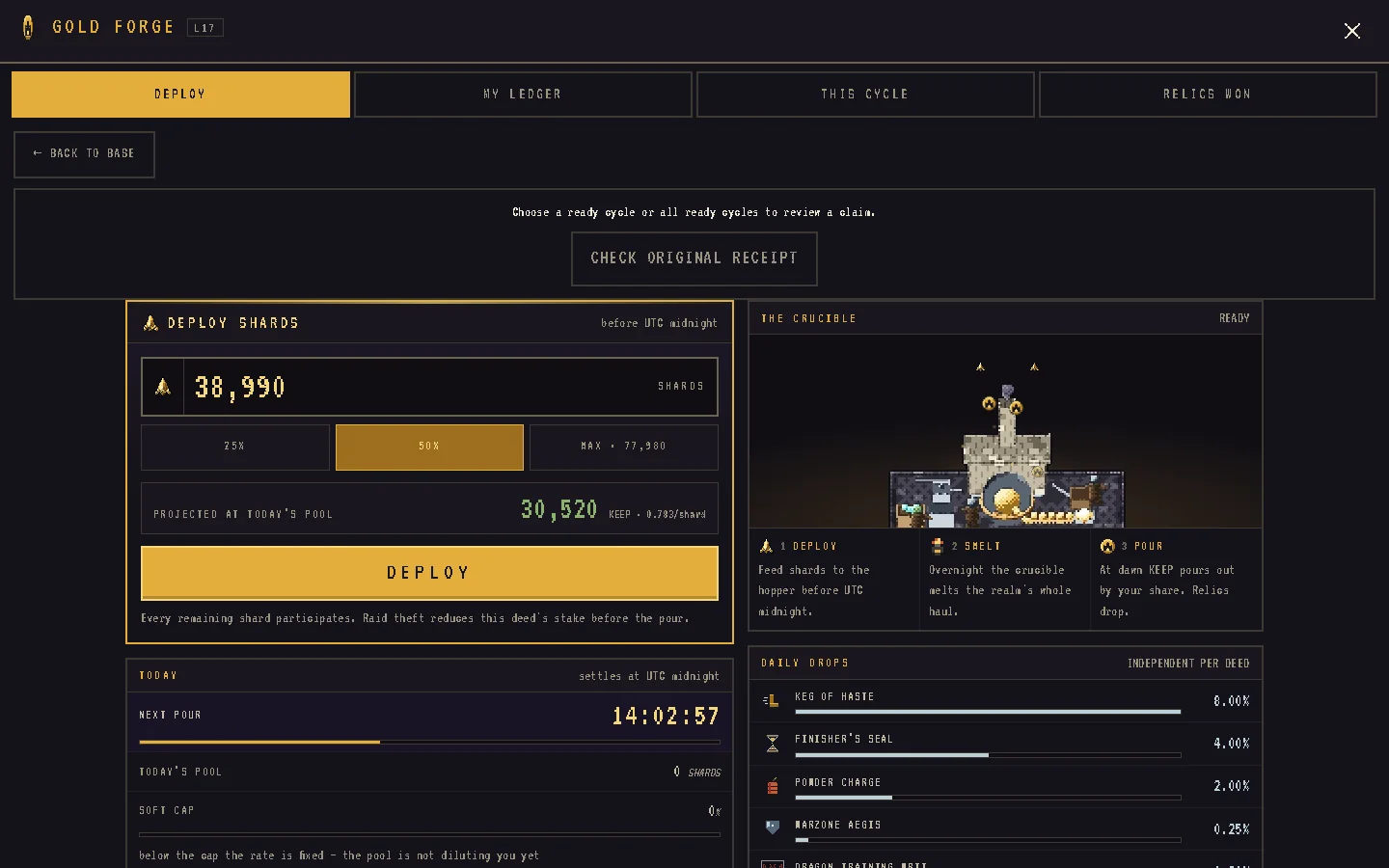Image resolution: width=1389 pixels, height=868 pixels.
Task: Click 'Every remaining shard participates' note
Action: pyautogui.click(x=415, y=618)
